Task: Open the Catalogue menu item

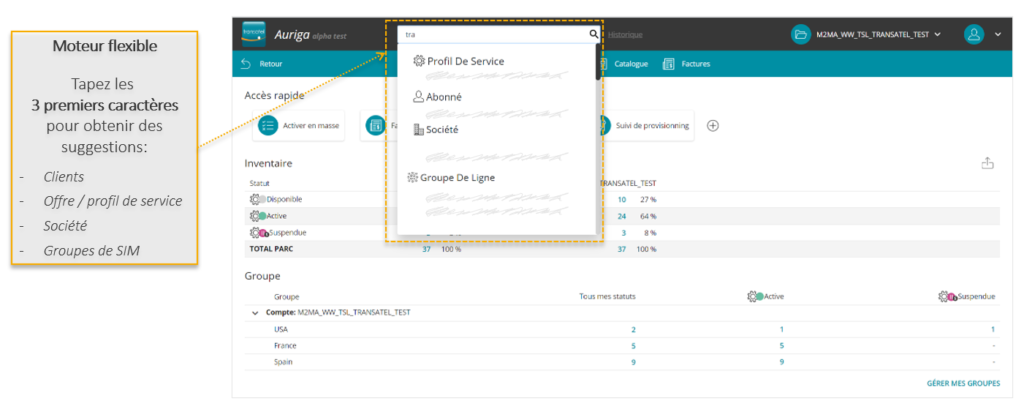Action: [622, 64]
